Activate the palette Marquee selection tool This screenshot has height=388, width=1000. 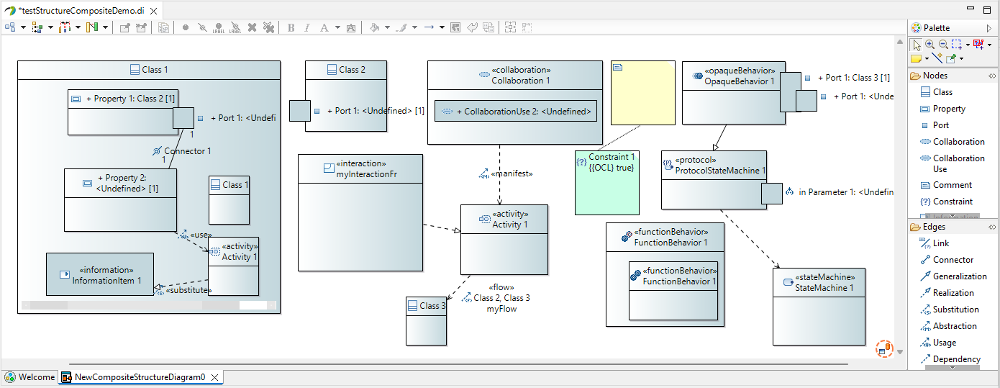click(x=956, y=45)
